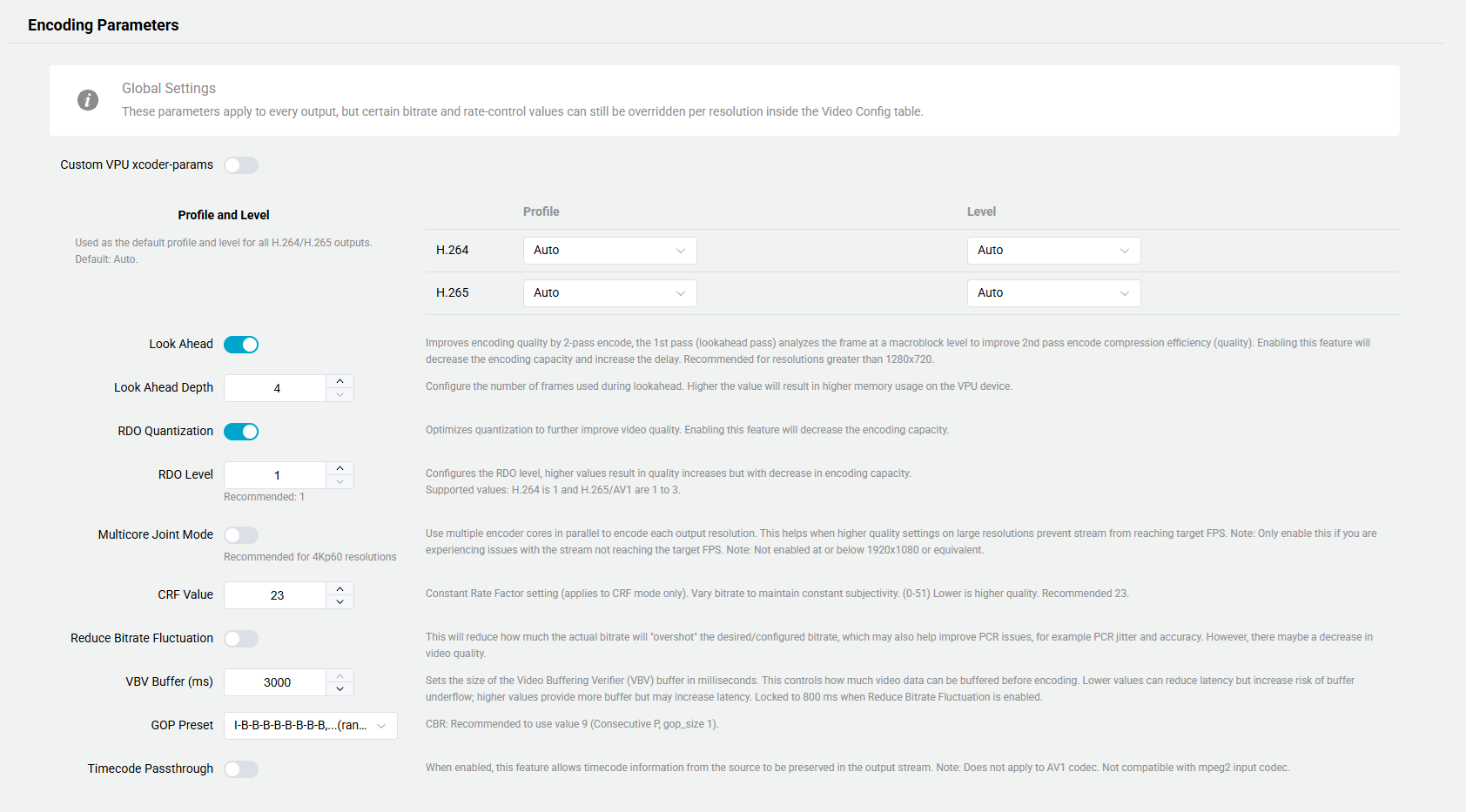Decrease RDO Level with down arrow

point(340,482)
